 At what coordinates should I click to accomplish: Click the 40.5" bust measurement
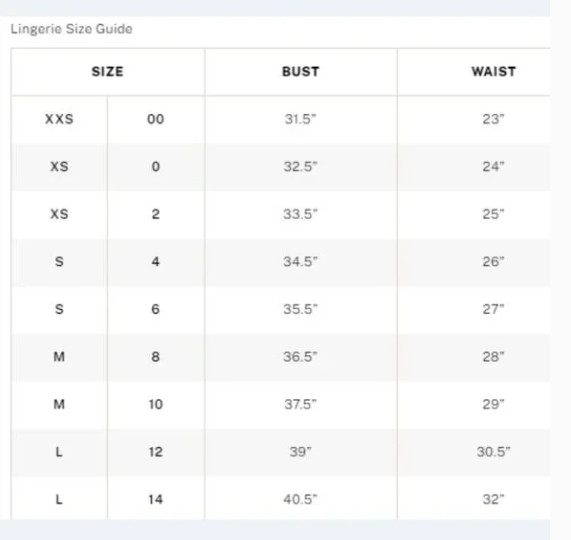[300, 499]
